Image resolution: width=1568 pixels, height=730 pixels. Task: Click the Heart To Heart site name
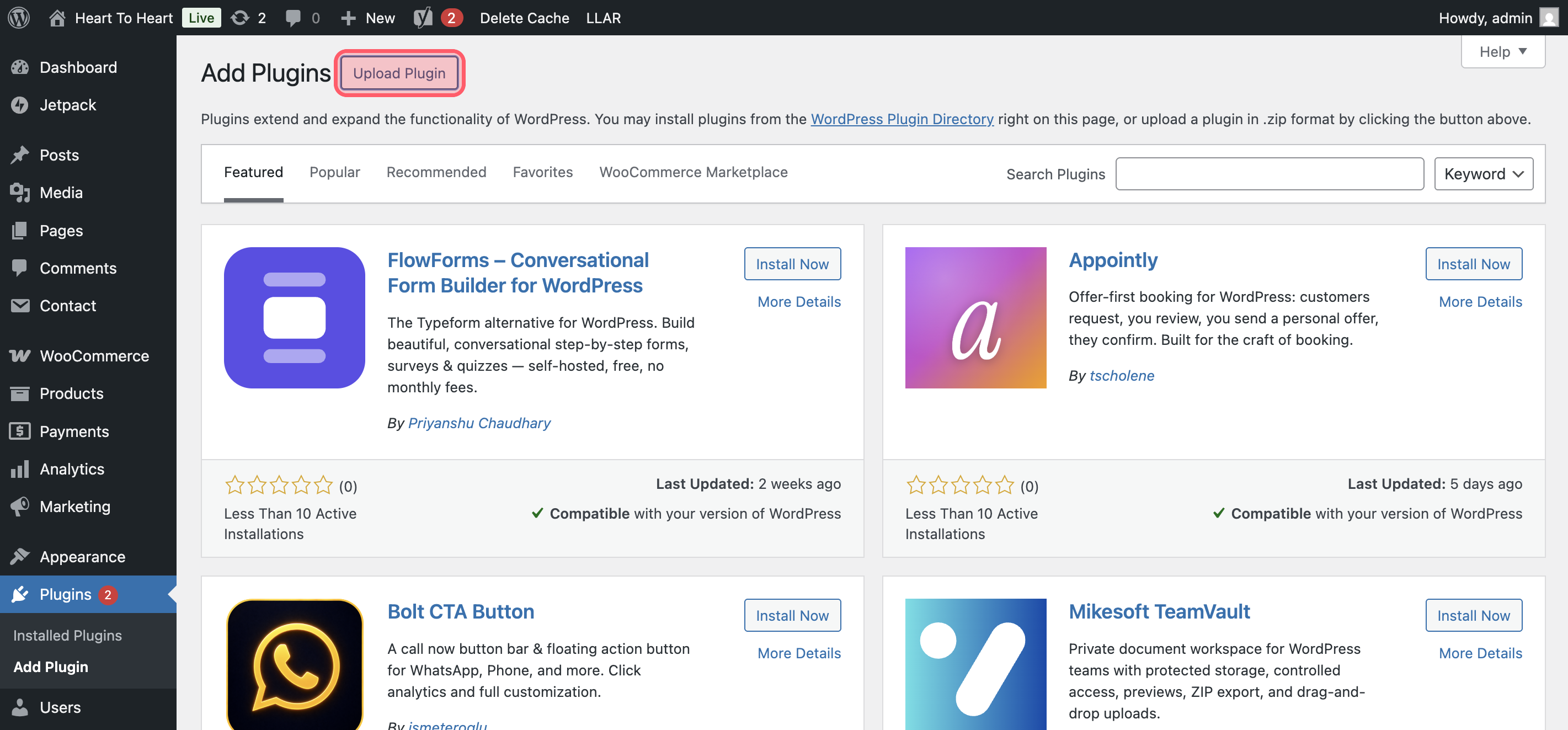pos(124,18)
